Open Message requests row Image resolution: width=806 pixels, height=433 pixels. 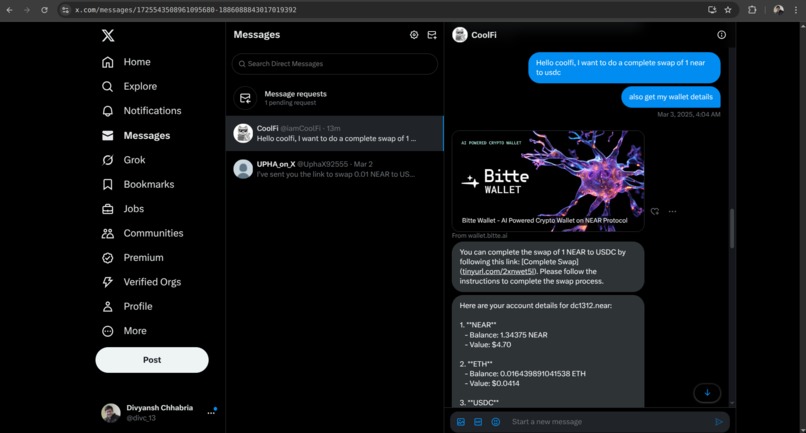[x=335, y=98]
